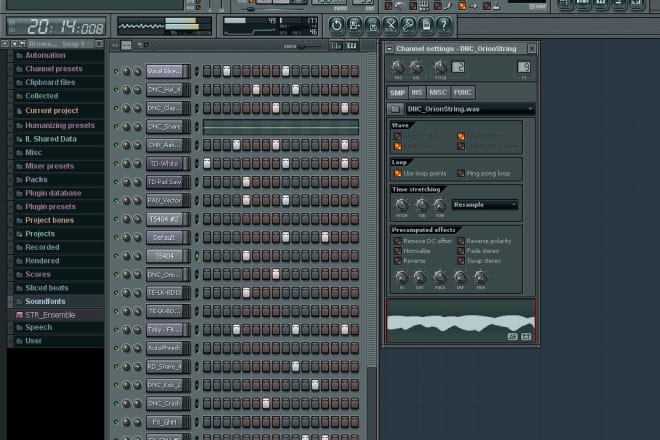The height and width of the screenshot is (440, 660).
Task: Enable Use loop points checkbox
Action: (x=397, y=173)
